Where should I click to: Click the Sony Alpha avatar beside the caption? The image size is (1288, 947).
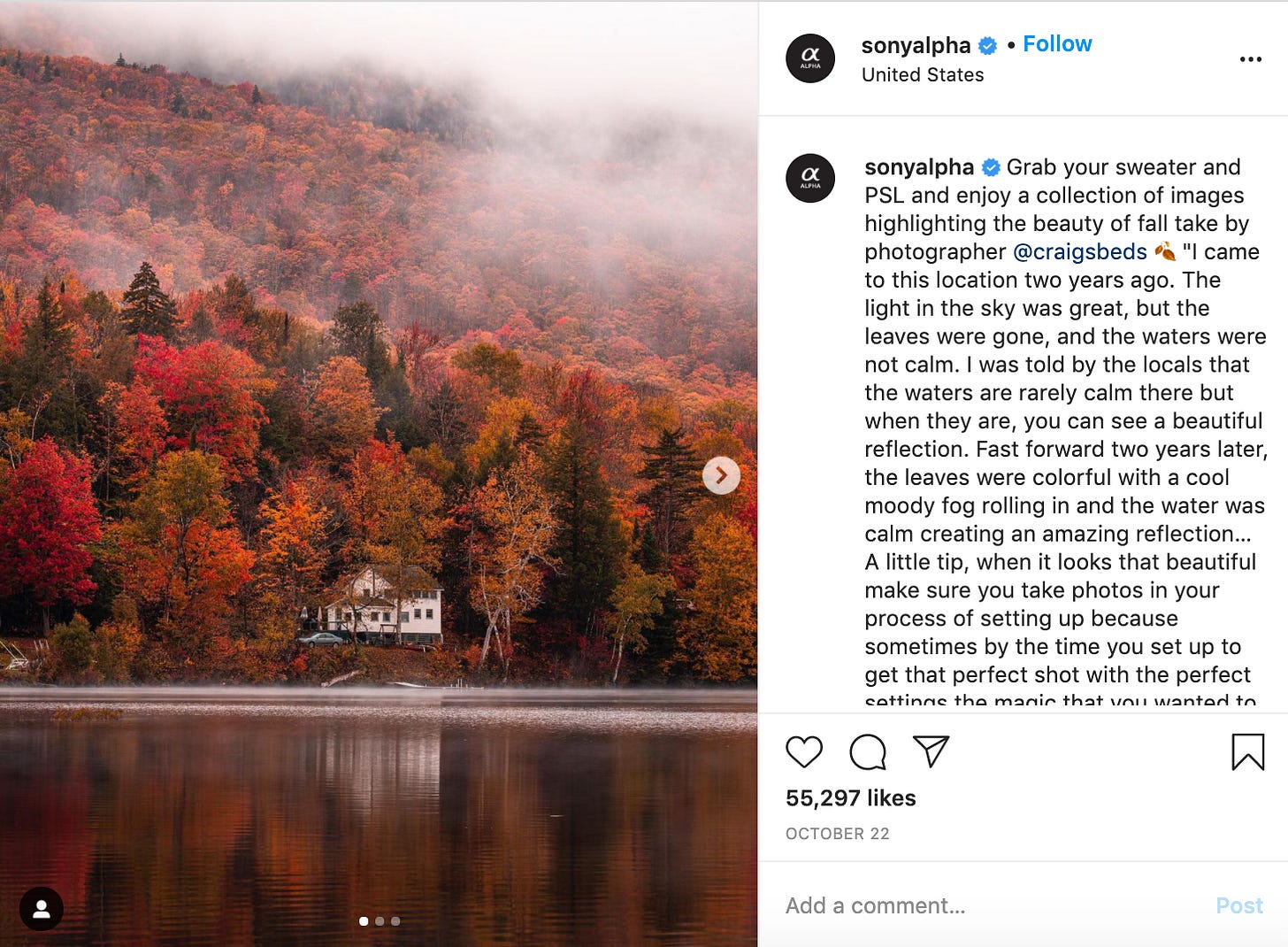tap(810, 178)
